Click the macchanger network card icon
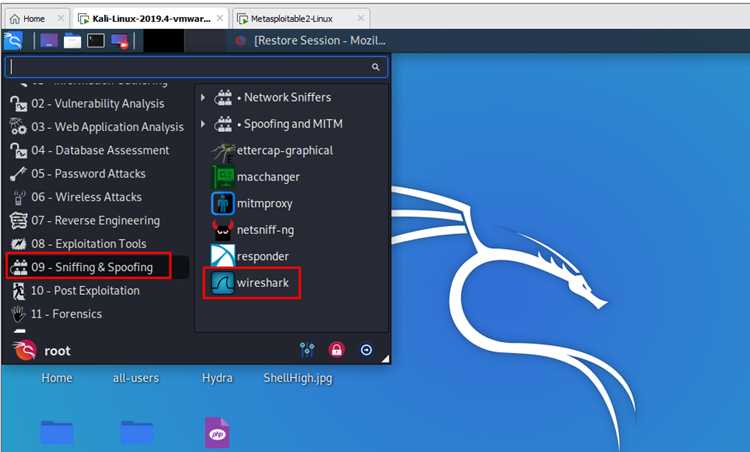Image resolution: width=750 pixels, height=452 pixels. click(x=223, y=177)
